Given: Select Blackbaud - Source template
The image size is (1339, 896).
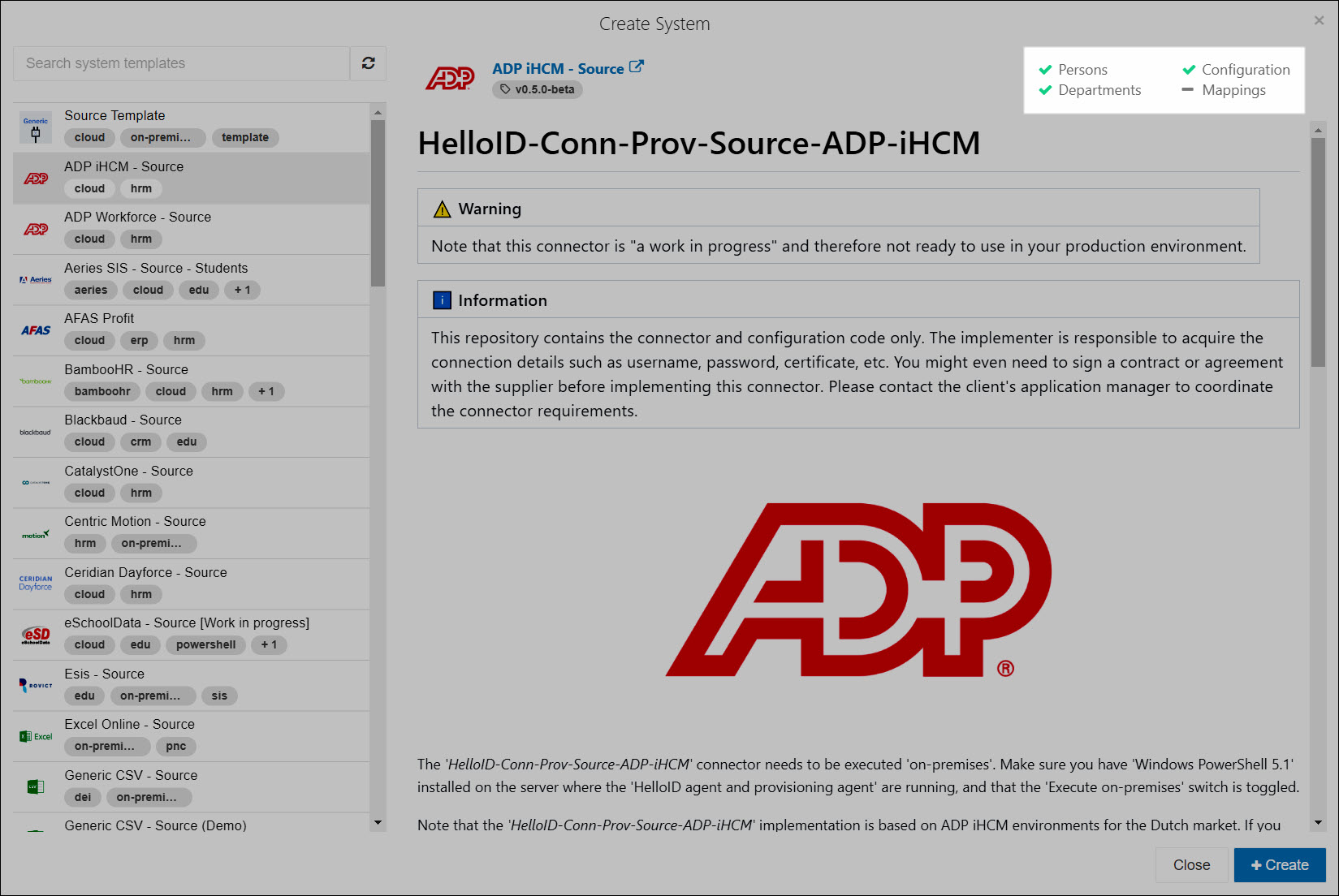Looking at the screenshot, I should pyautogui.click(x=191, y=432).
